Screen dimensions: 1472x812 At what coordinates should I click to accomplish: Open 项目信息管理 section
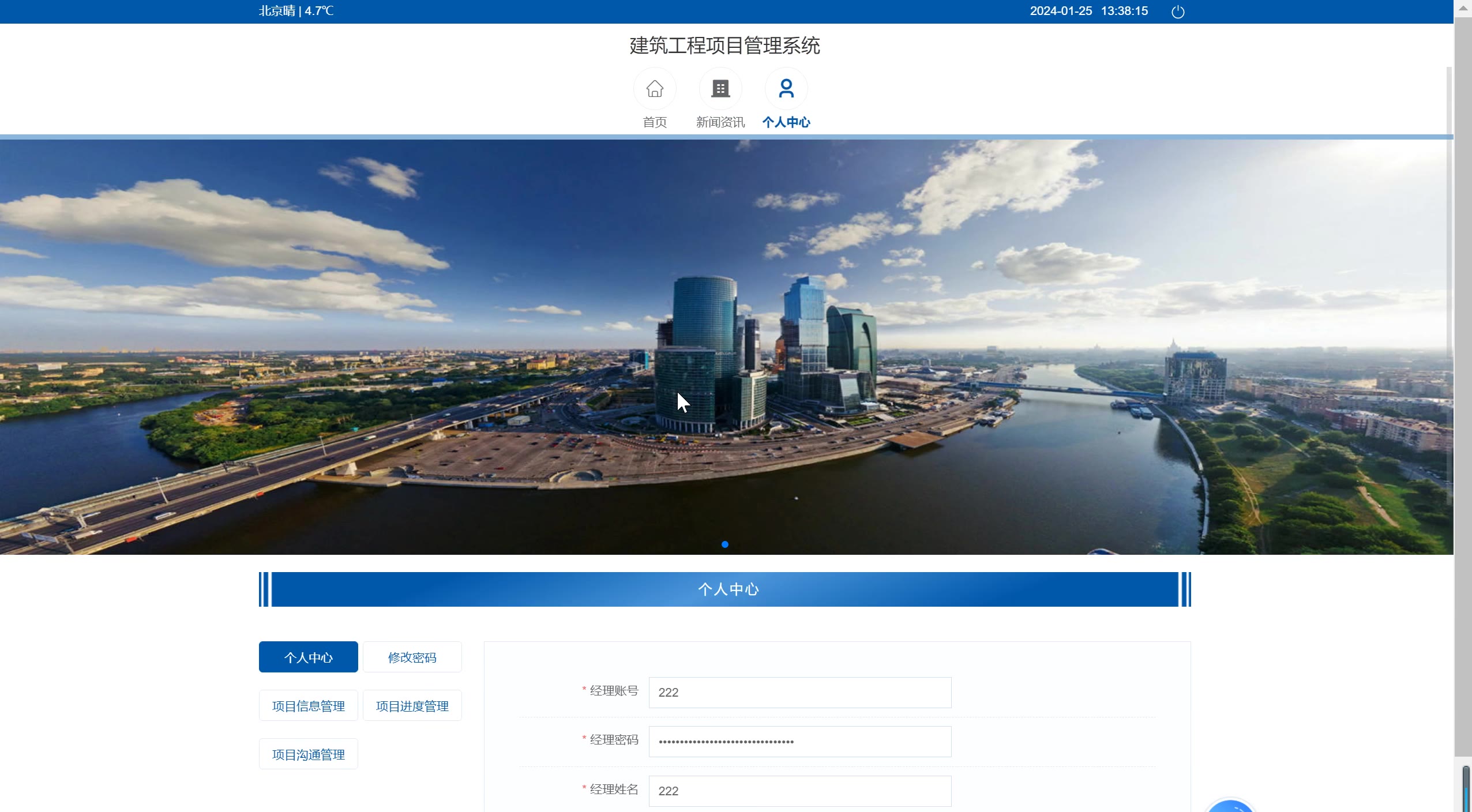pyautogui.click(x=309, y=705)
